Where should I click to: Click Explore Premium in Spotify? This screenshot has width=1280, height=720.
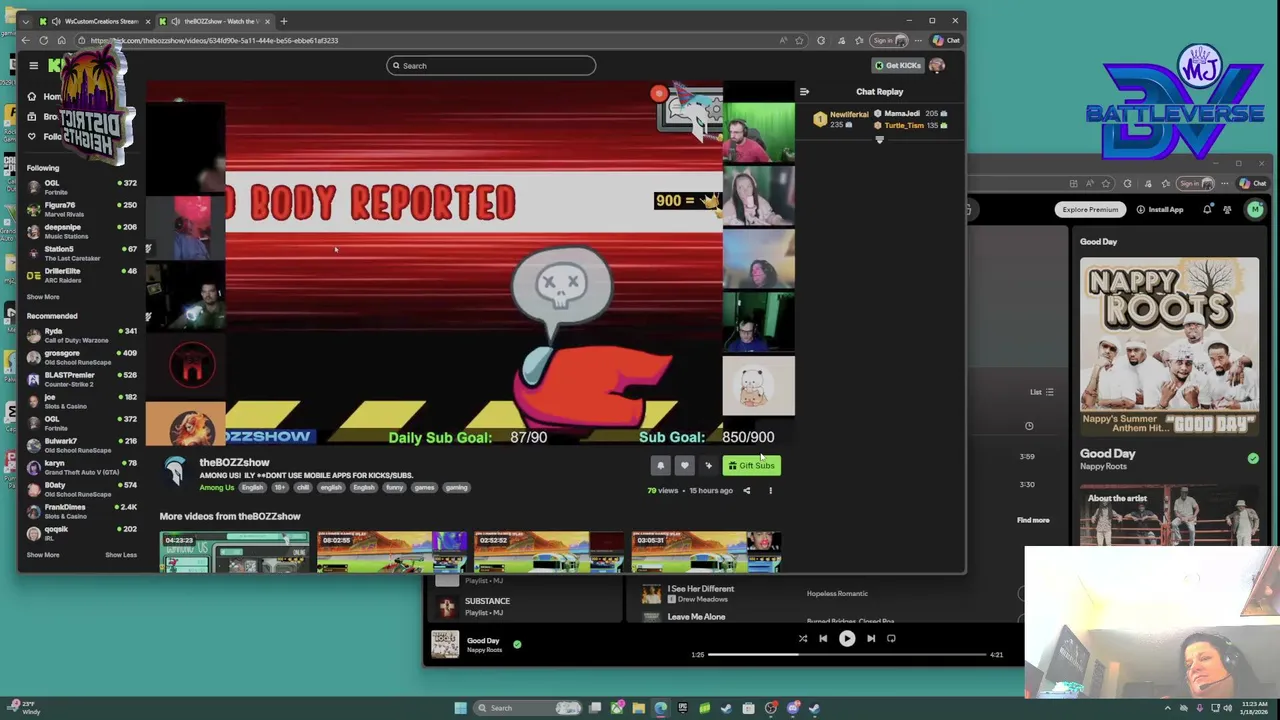click(x=1090, y=210)
